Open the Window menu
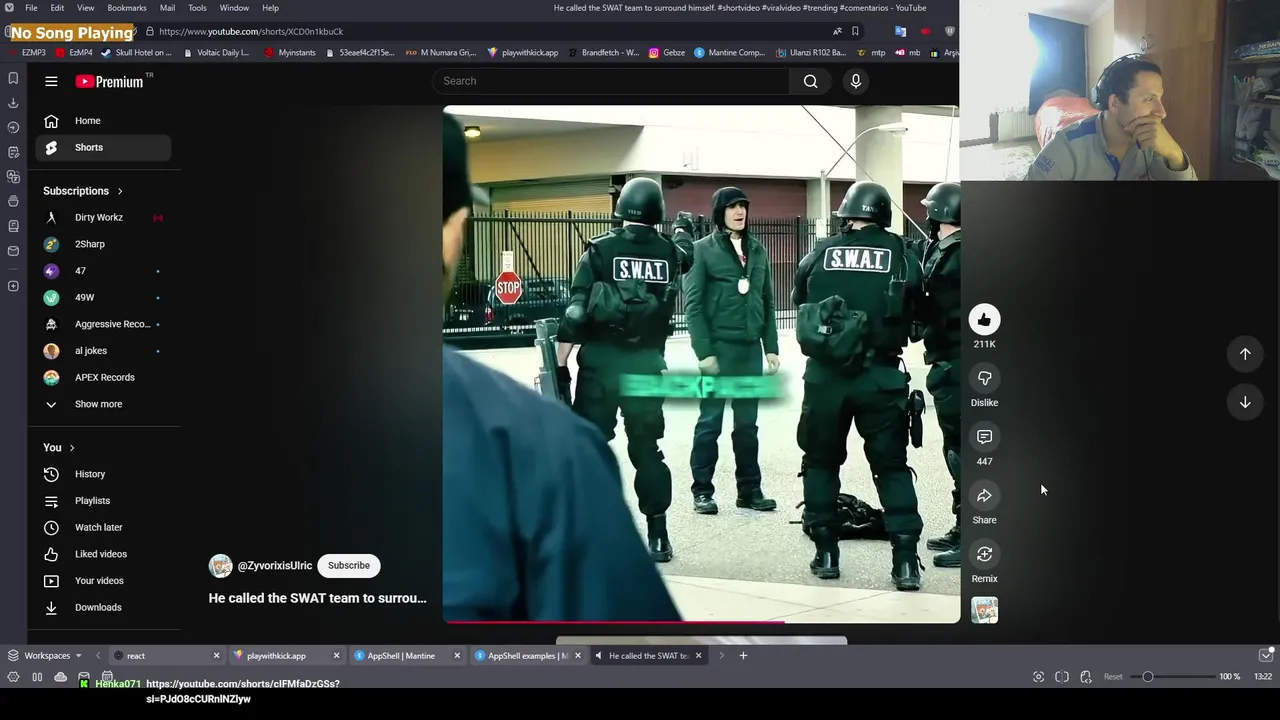Screen dimensions: 1280x720 [x=234, y=8]
